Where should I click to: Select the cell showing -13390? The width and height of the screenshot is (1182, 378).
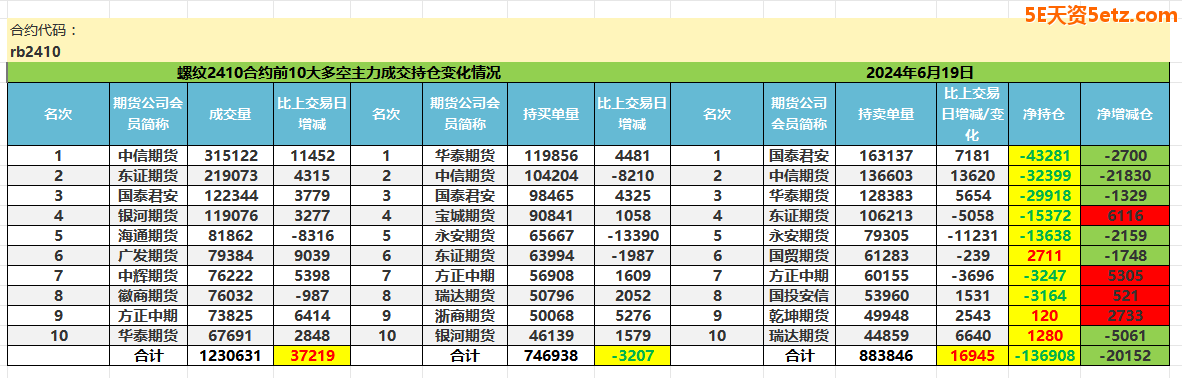coord(632,235)
